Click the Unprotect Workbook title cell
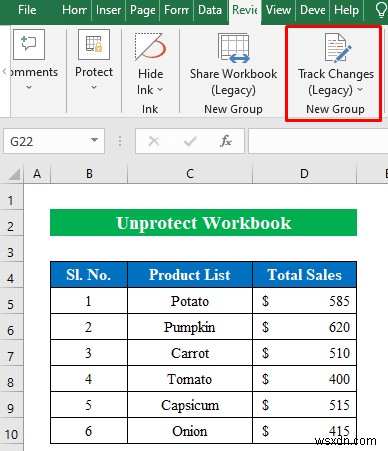 click(203, 223)
